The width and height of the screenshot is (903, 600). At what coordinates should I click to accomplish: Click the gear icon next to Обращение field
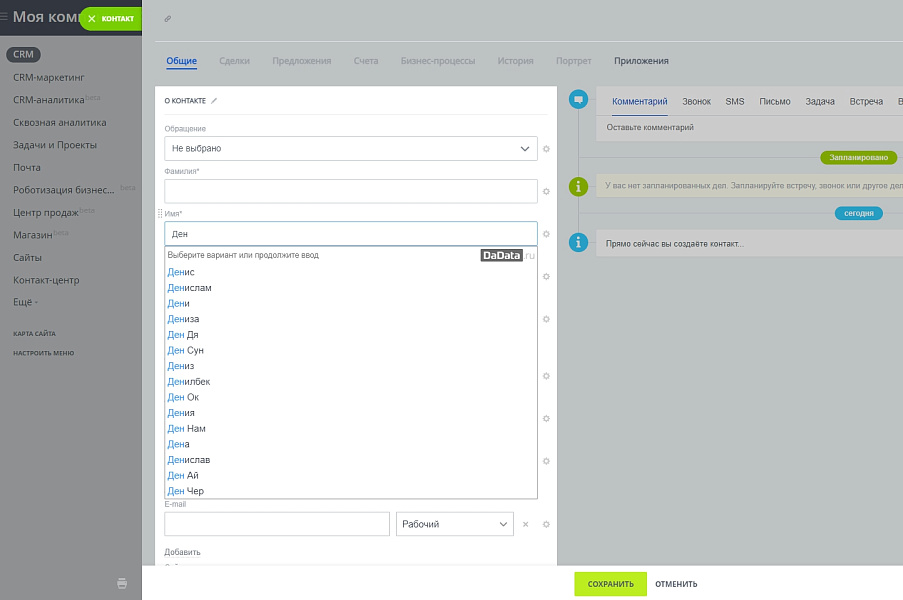click(546, 149)
